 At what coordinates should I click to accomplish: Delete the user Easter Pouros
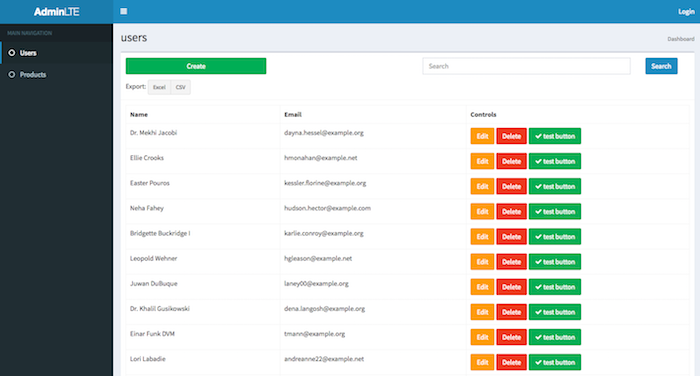[512, 186]
